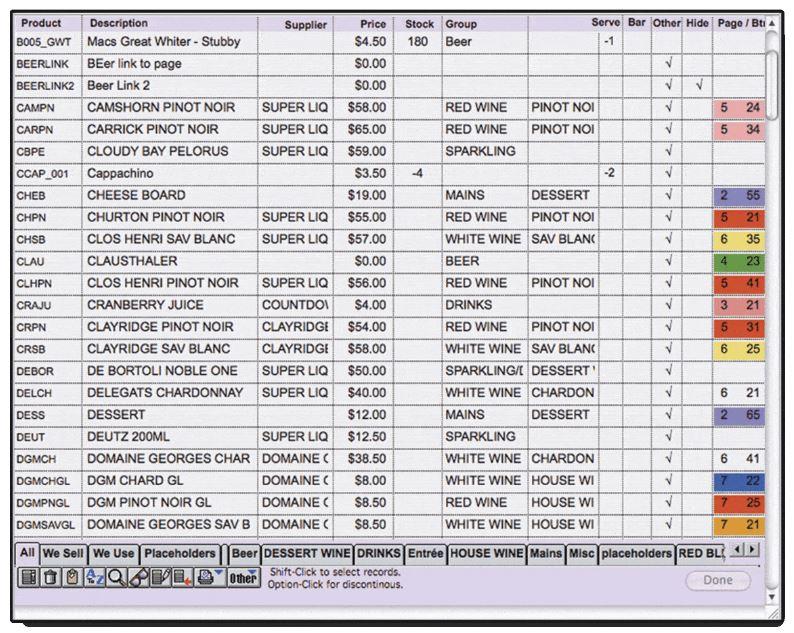
Task: Click the purple 2 55 page cell
Action: coord(739,195)
